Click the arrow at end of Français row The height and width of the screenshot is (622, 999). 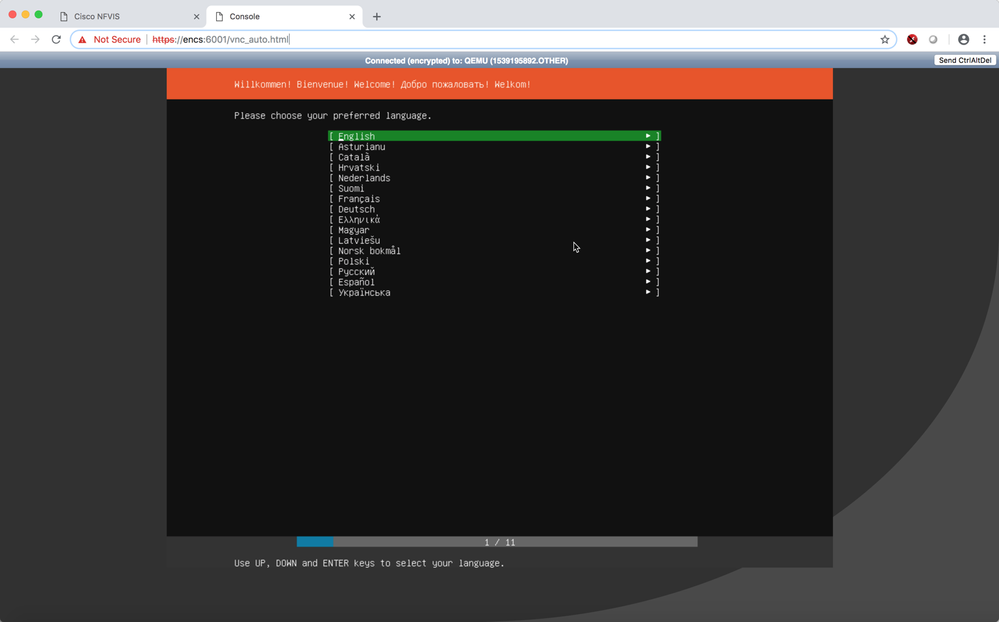tap(648, 199)
